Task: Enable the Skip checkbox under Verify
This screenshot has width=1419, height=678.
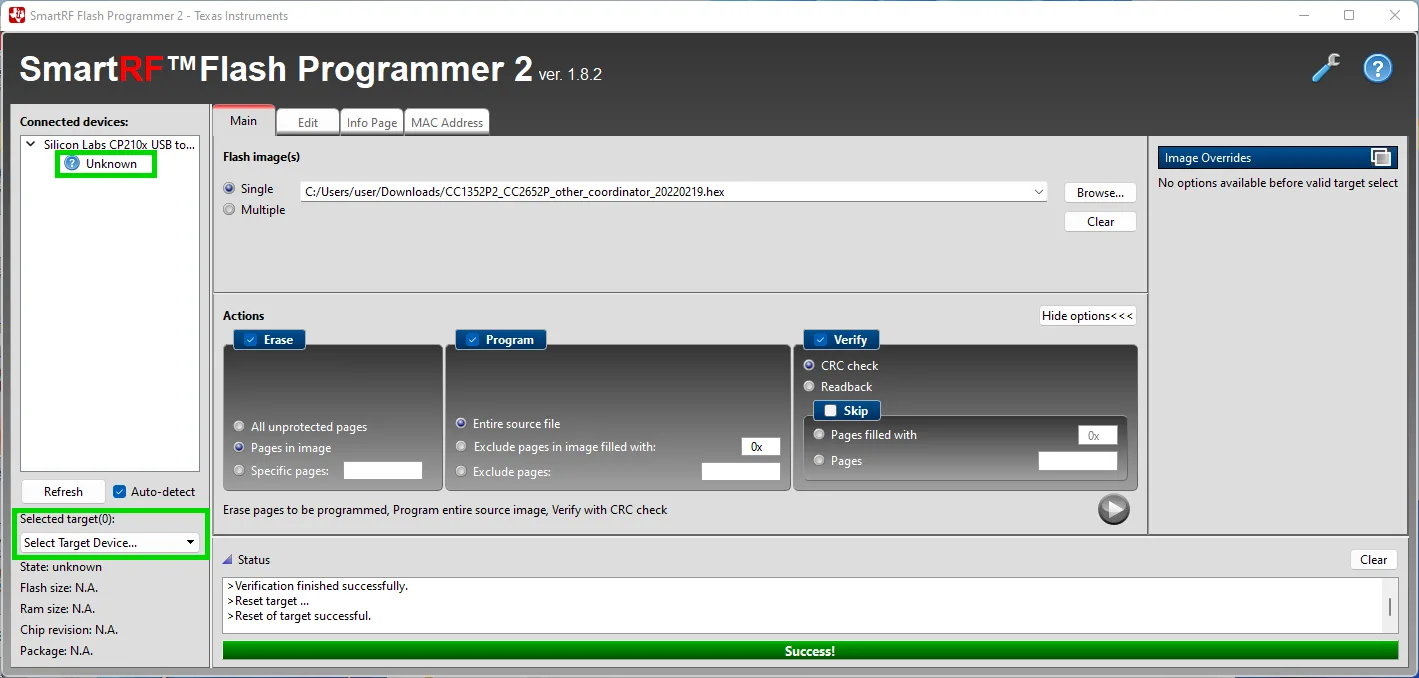Action: pyautogui.click(x=830, y=411)
